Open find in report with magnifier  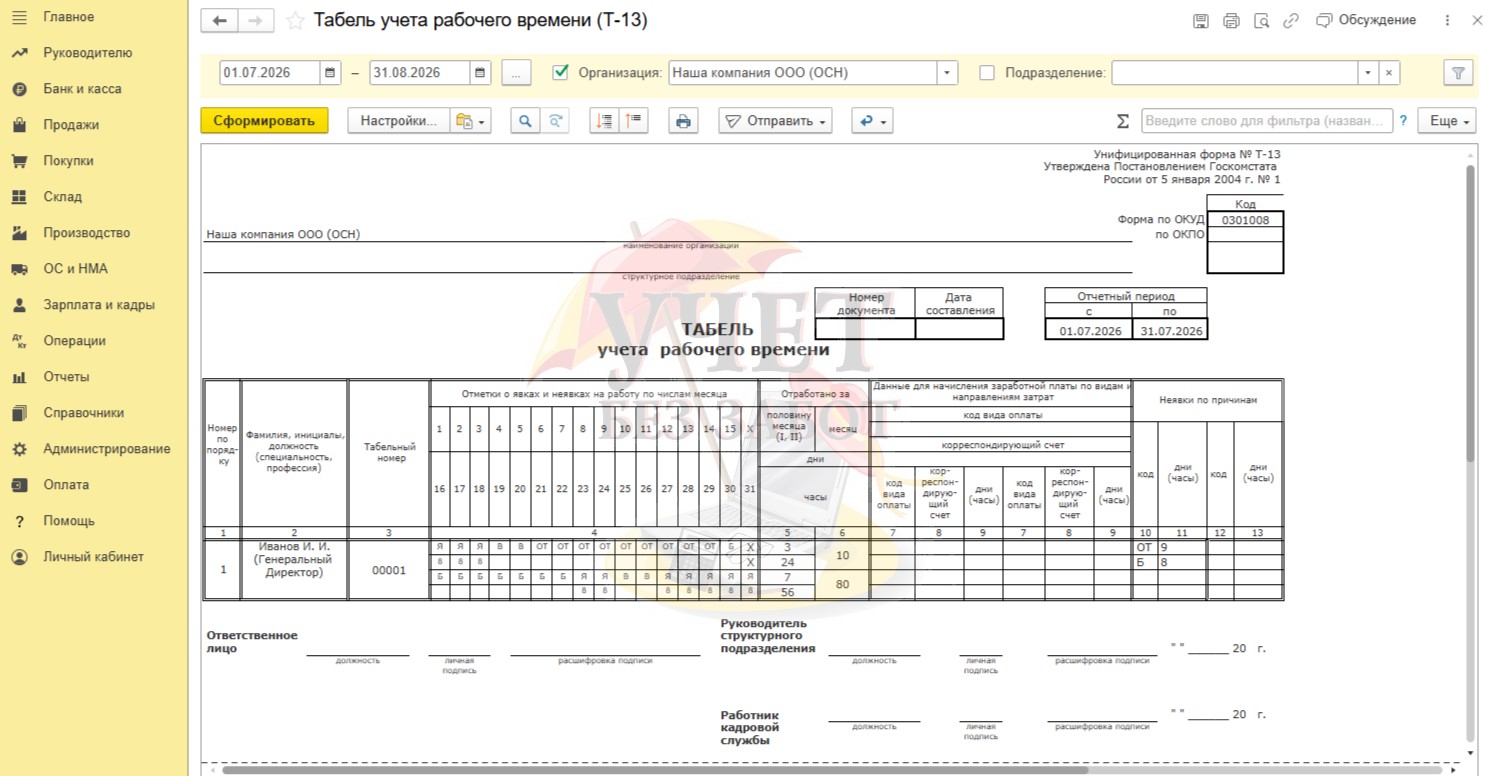[x=525, y=121]
